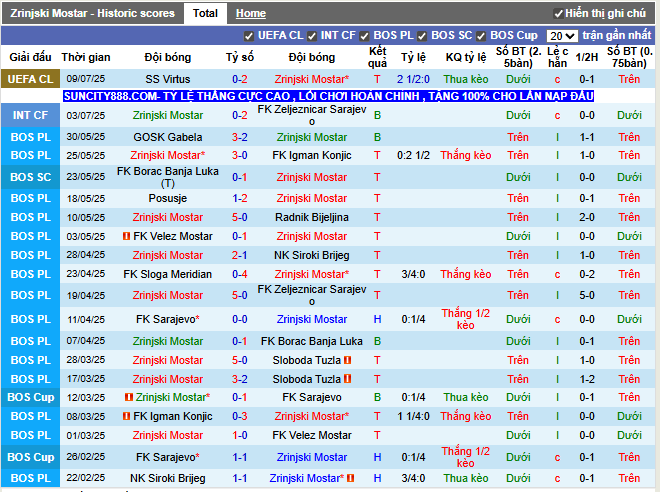Click Thua kèo result on 09/07/25 row
The image size is (660, 492).
(466, 79)
